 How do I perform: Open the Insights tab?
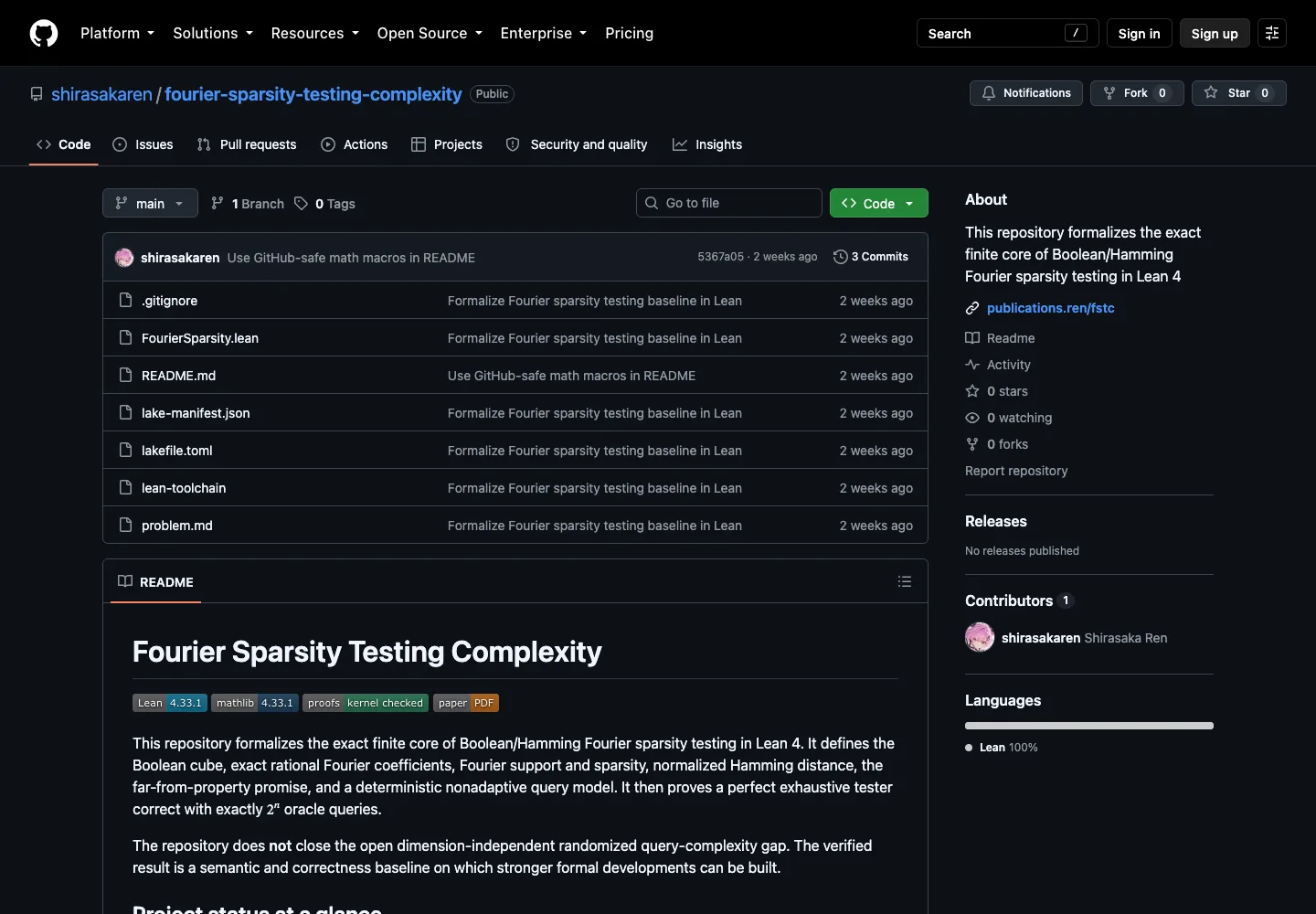click(707, 144)
